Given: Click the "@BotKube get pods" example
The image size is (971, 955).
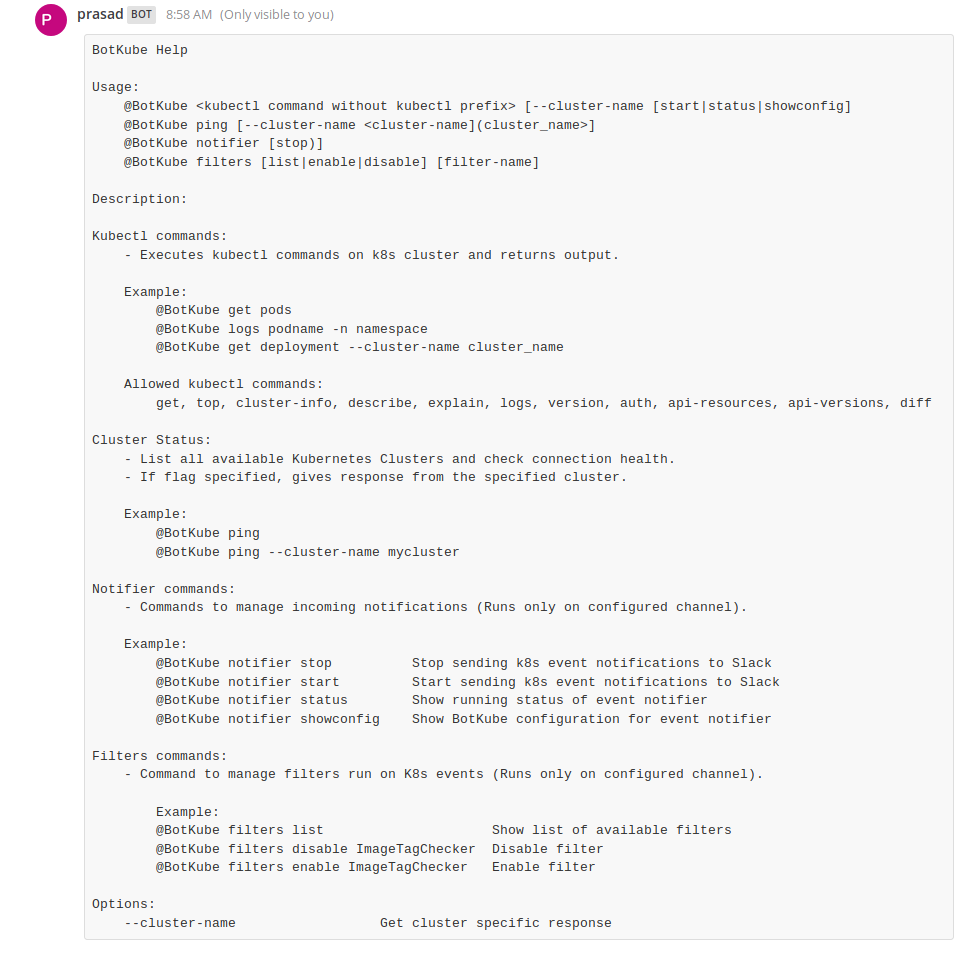Looking at the screenshot, I should tap(223, 310).
